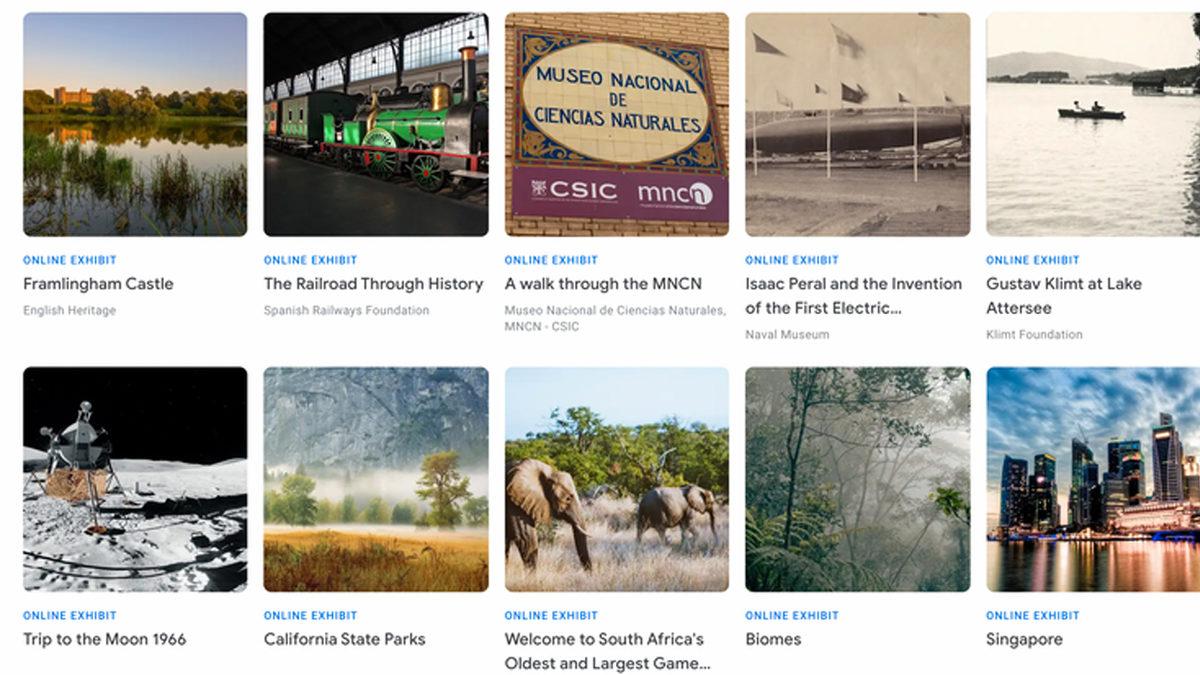Open Gustav Klimt at Lake Attersee title
Viewport: 1200px width, 675px height.
[1064, 296]
